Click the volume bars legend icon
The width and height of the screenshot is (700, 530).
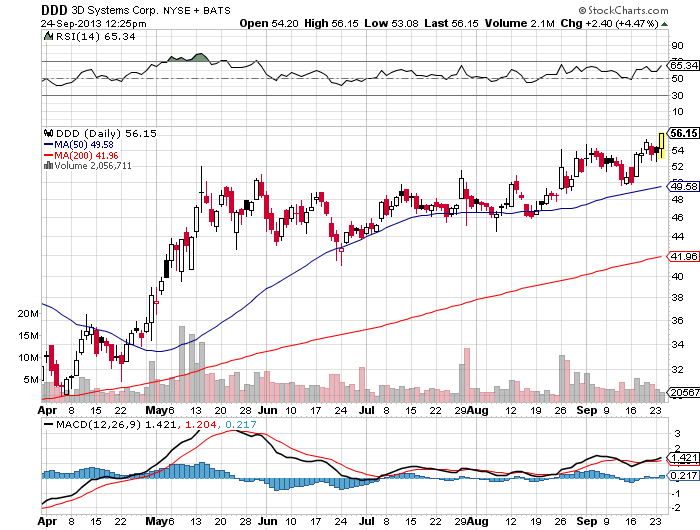click(48, 166)
